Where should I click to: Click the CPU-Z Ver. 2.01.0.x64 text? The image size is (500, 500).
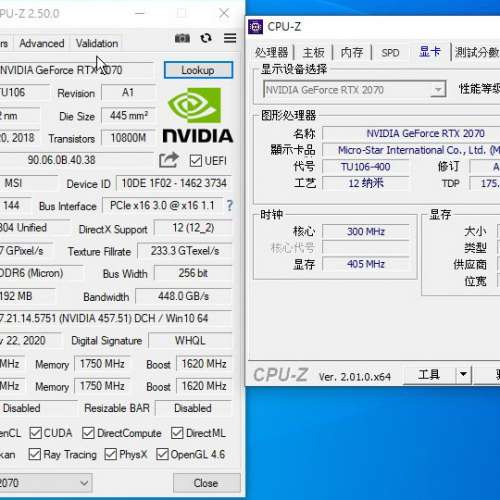pos(355,377)
